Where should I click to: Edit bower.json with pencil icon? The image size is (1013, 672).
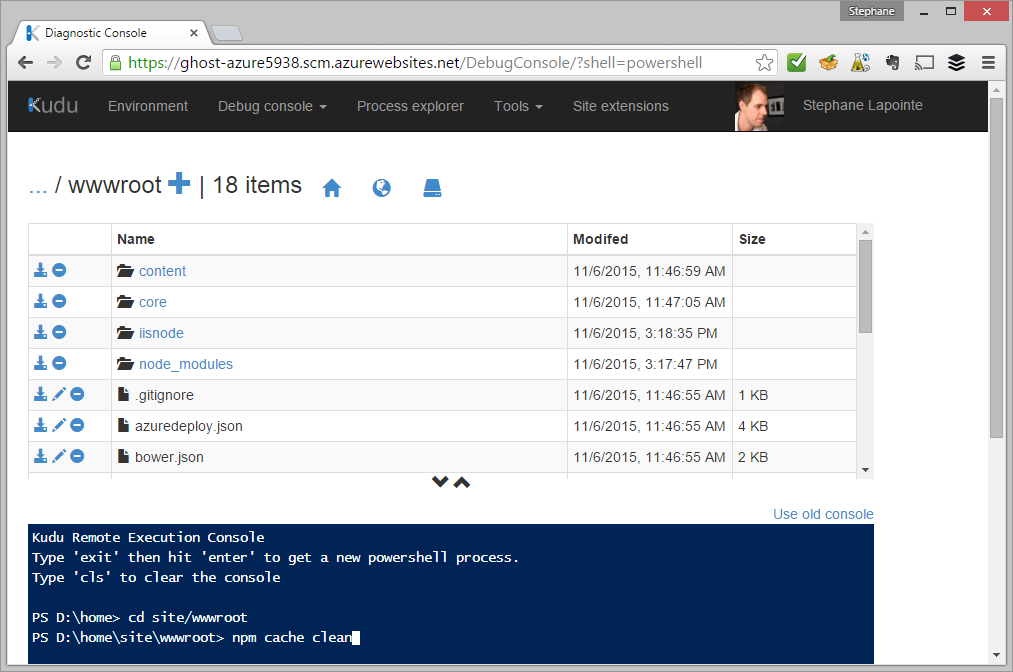pyautogui.click(x=59, y=456)
